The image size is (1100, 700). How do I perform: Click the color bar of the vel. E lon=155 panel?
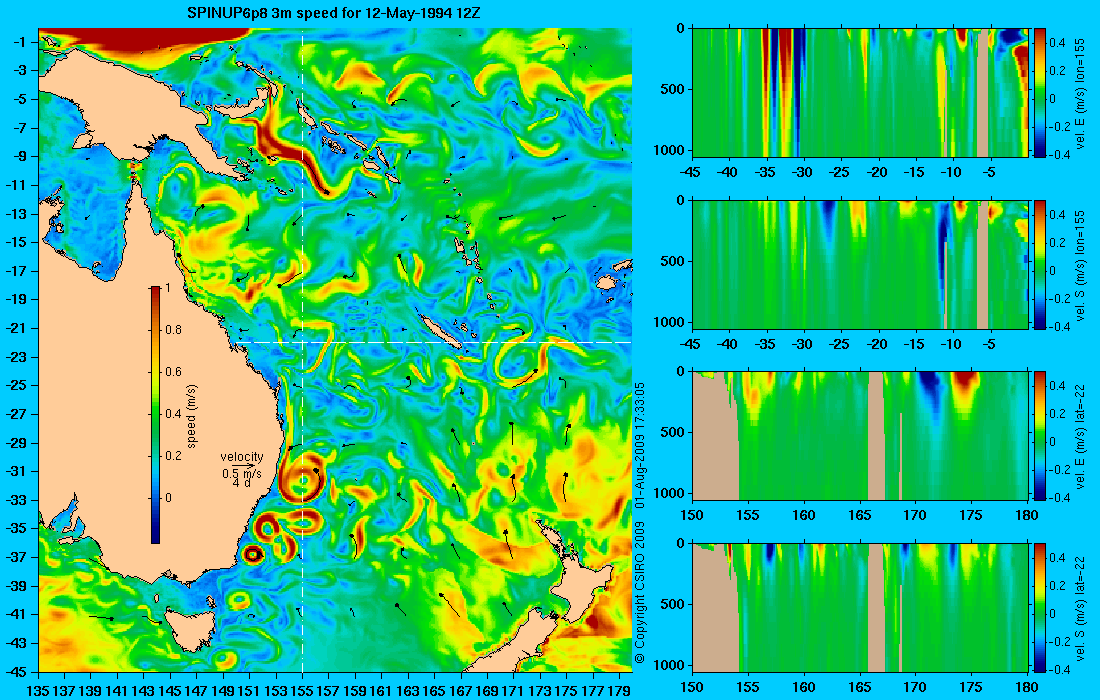(1039, 93)
